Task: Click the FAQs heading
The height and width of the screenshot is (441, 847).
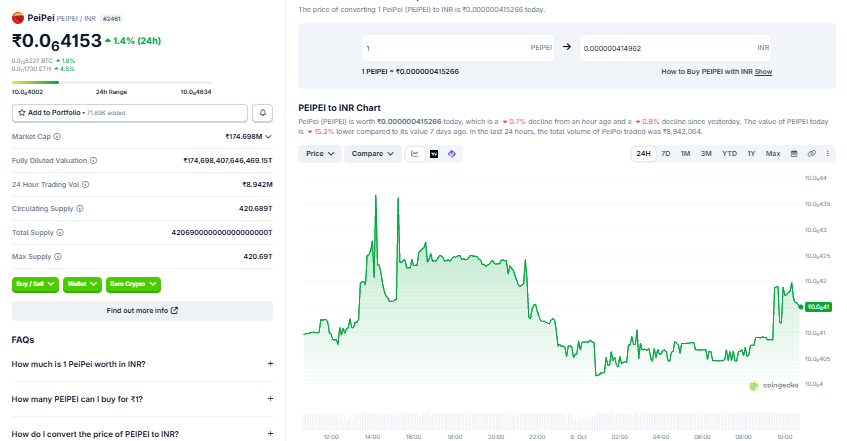Action: click(x=23, y=340)
